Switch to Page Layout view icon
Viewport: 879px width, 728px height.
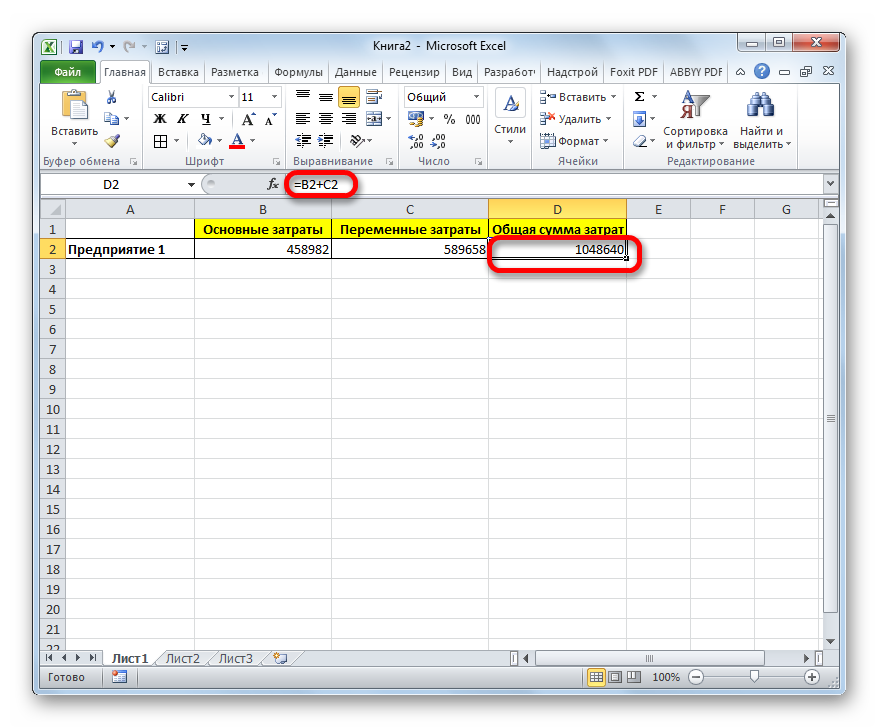pos(615,677)
